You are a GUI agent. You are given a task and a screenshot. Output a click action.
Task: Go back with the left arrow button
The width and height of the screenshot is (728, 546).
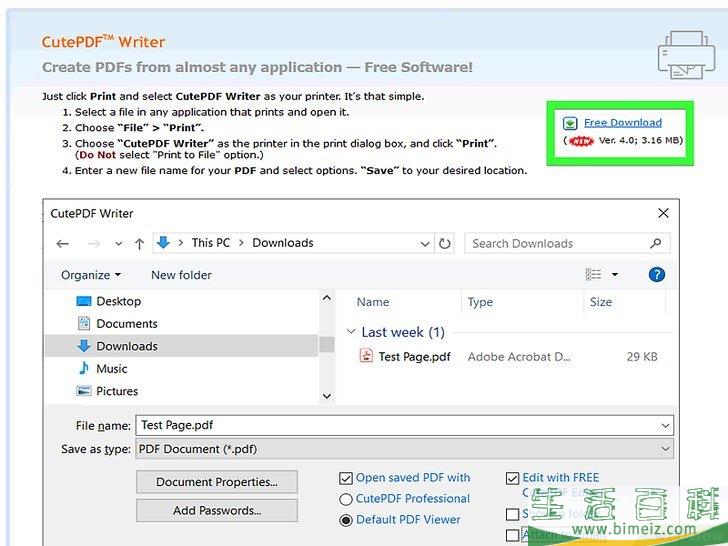pyautogui.click(x=62, y=243)
